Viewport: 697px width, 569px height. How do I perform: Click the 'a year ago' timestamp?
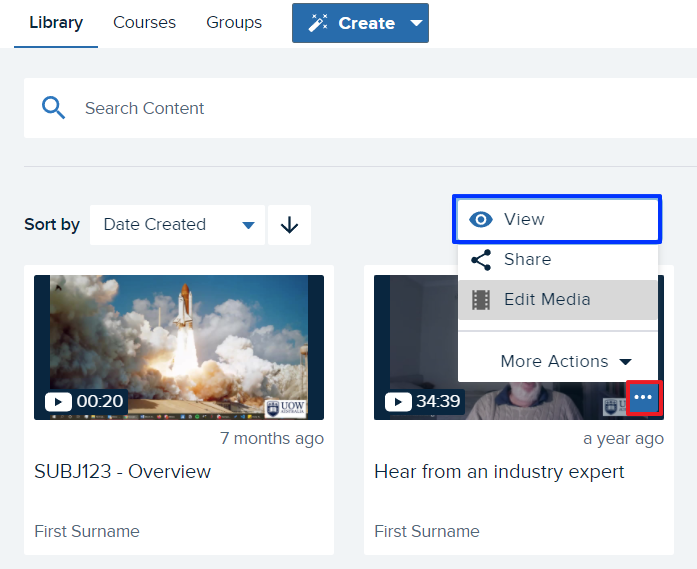623,438
